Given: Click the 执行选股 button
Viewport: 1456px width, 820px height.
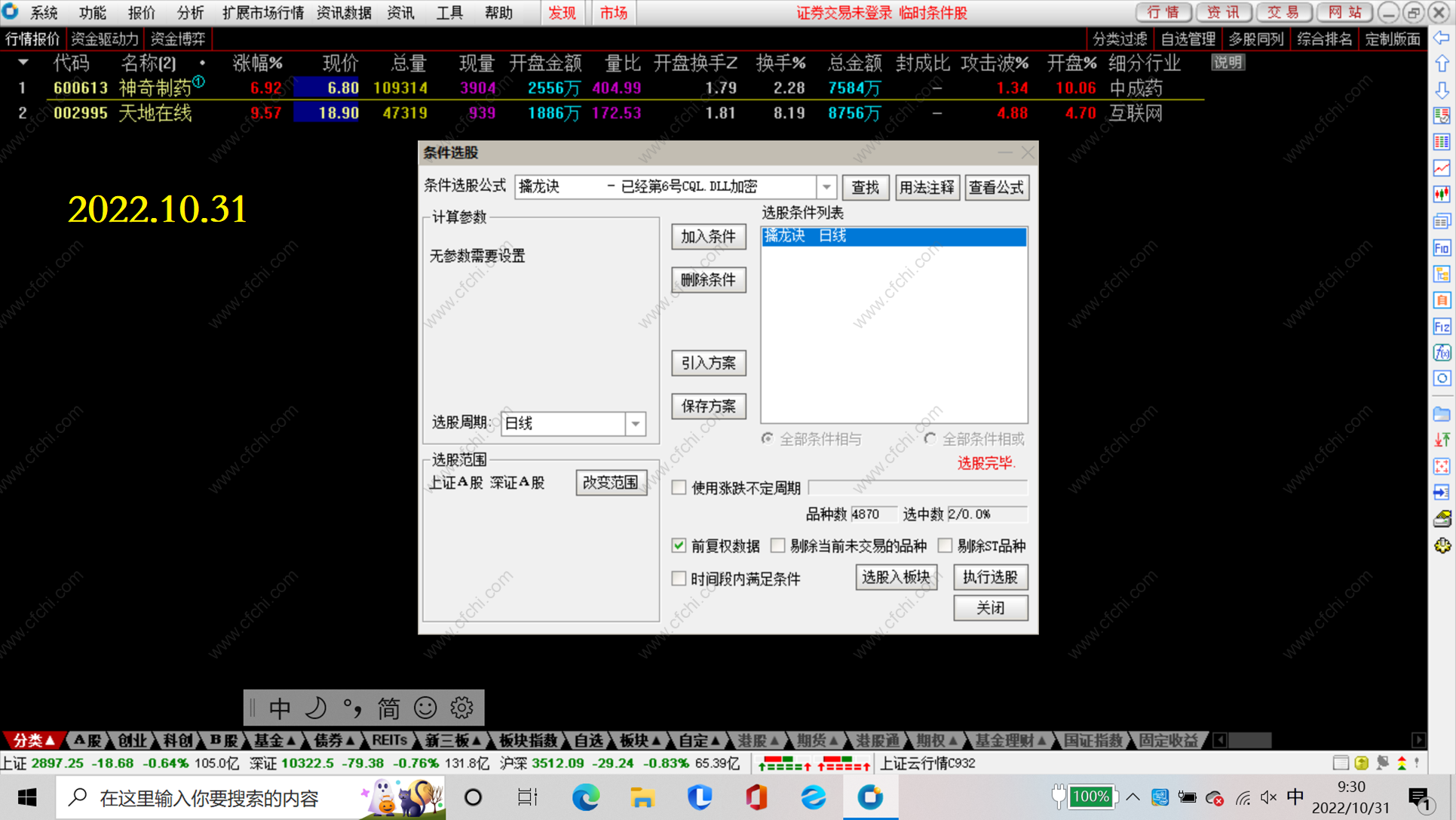Looking at the screenshot, I should tap(990, 577).
